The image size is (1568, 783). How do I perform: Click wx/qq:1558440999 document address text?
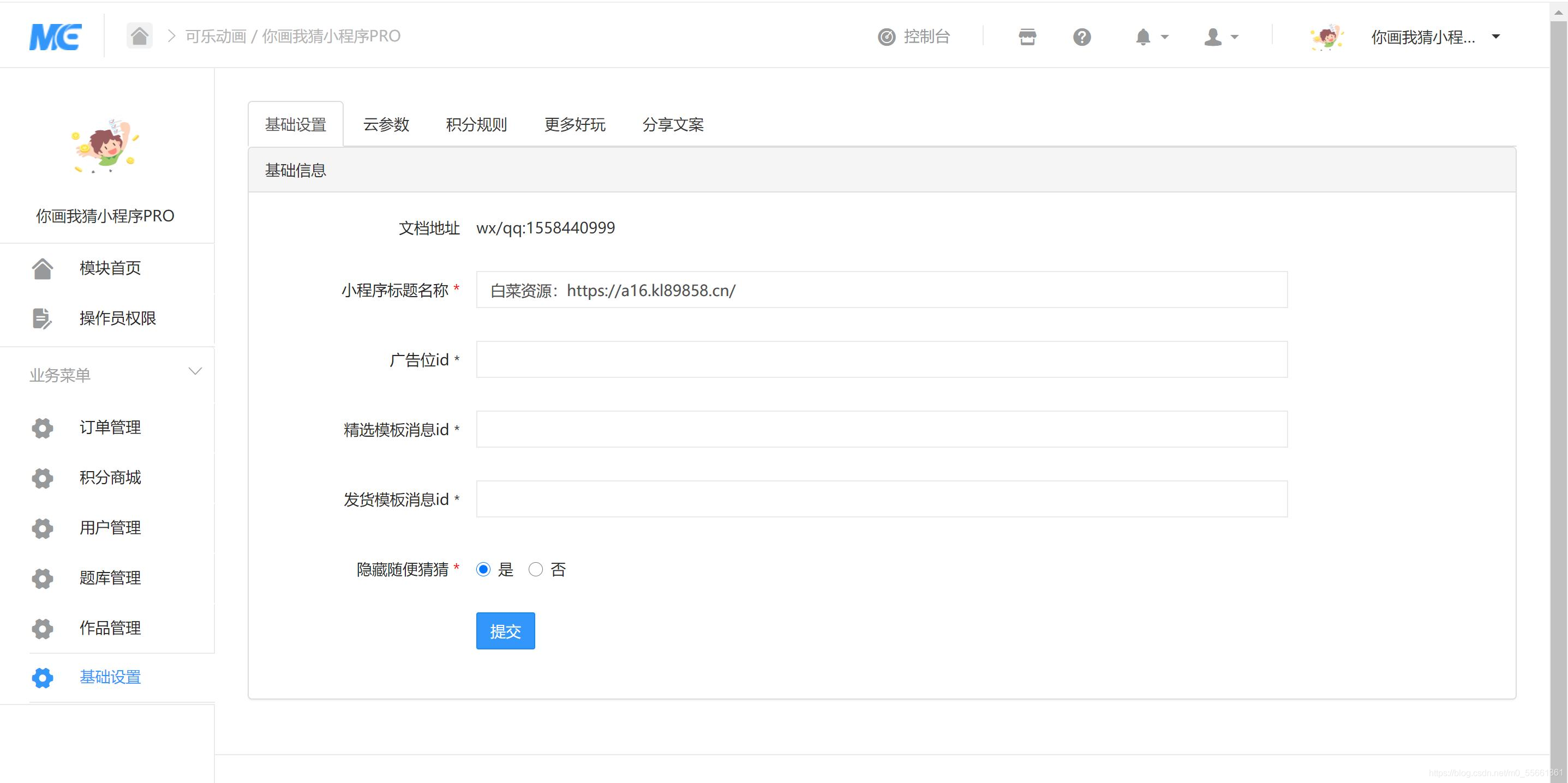[546, 228]
